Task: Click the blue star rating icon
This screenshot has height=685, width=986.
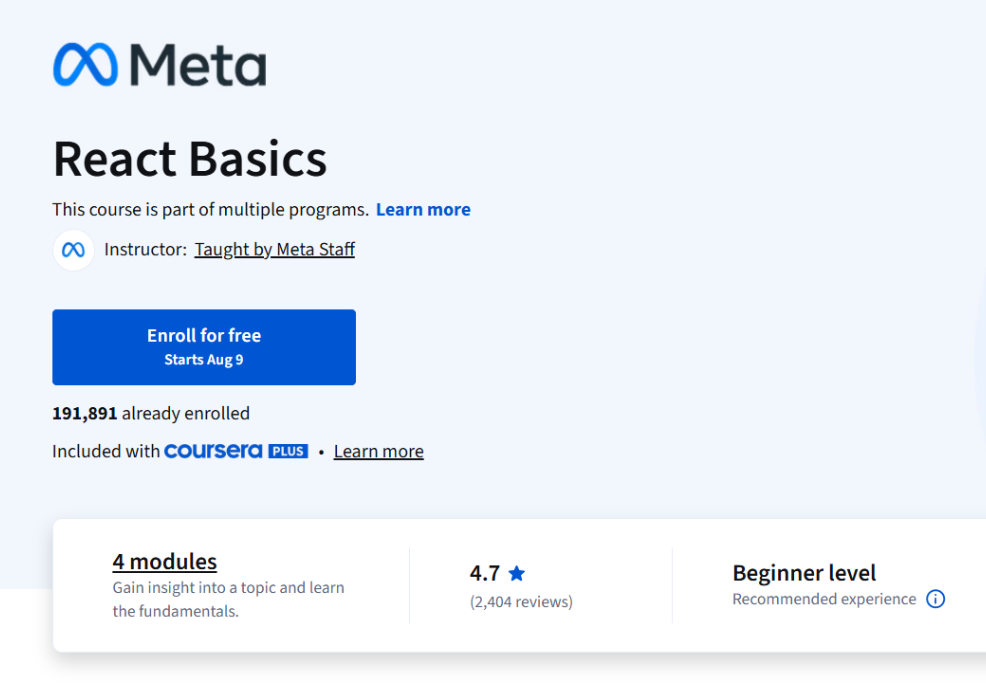Action: pyautogui.click(x=517, y=572)
